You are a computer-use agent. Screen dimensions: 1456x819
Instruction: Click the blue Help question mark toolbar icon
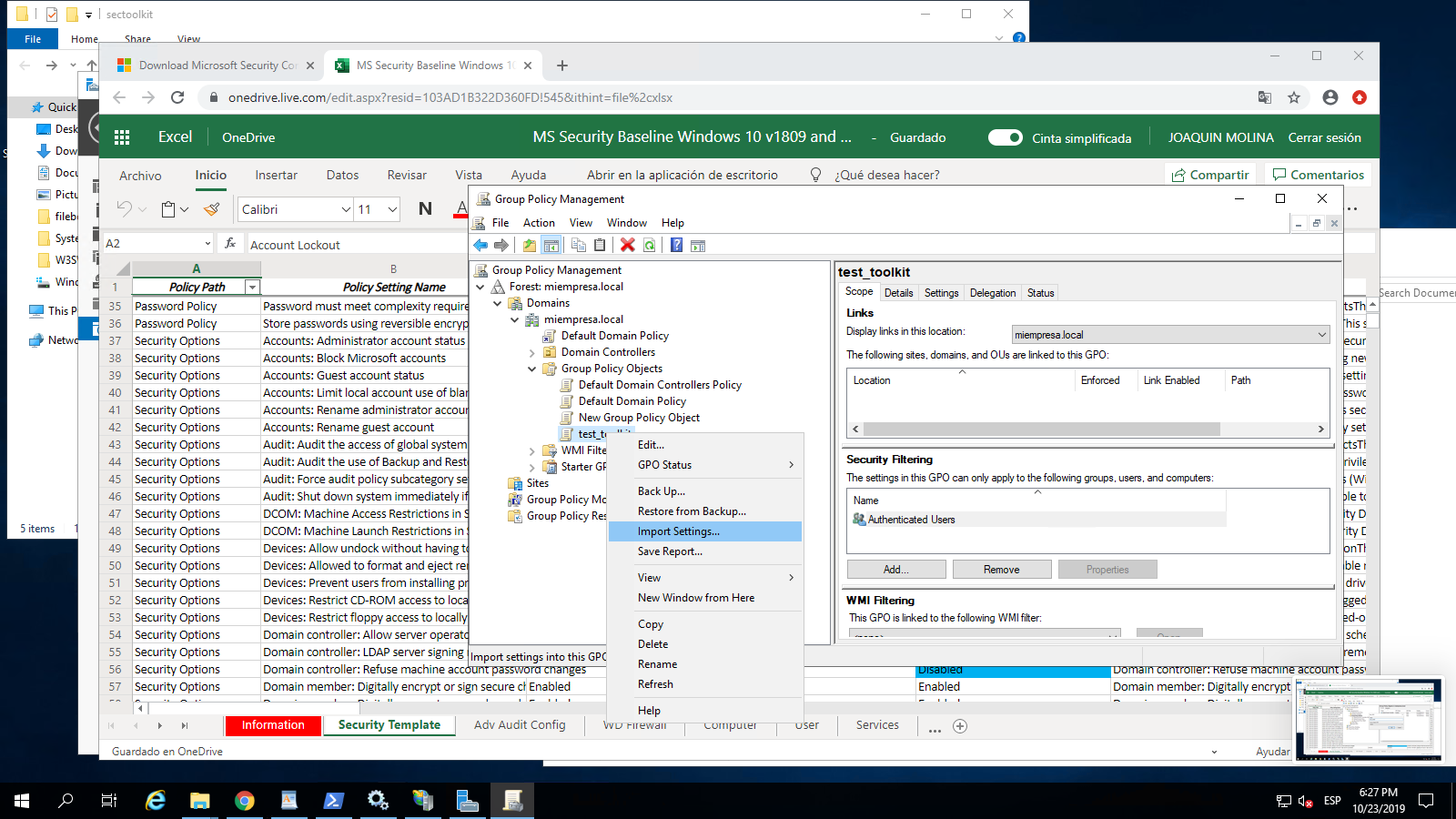point(676,245)
